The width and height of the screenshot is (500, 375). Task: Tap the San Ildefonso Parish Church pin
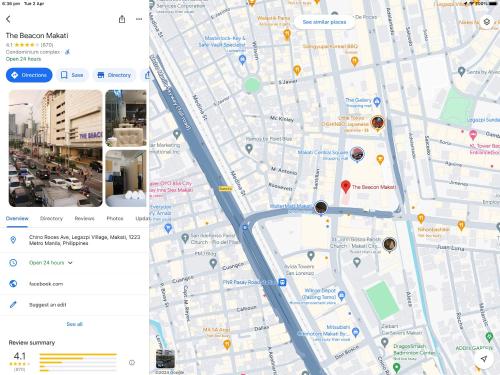point(185,238)
